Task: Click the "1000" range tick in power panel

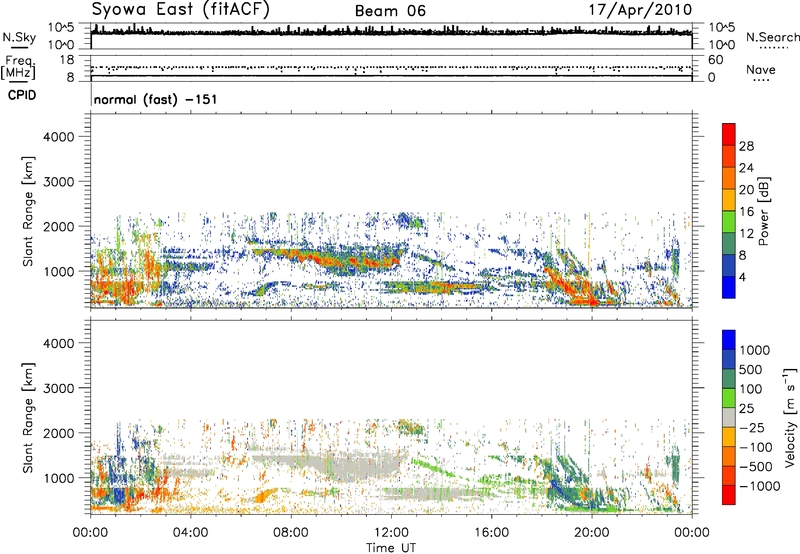Action: tap(59, 271)
